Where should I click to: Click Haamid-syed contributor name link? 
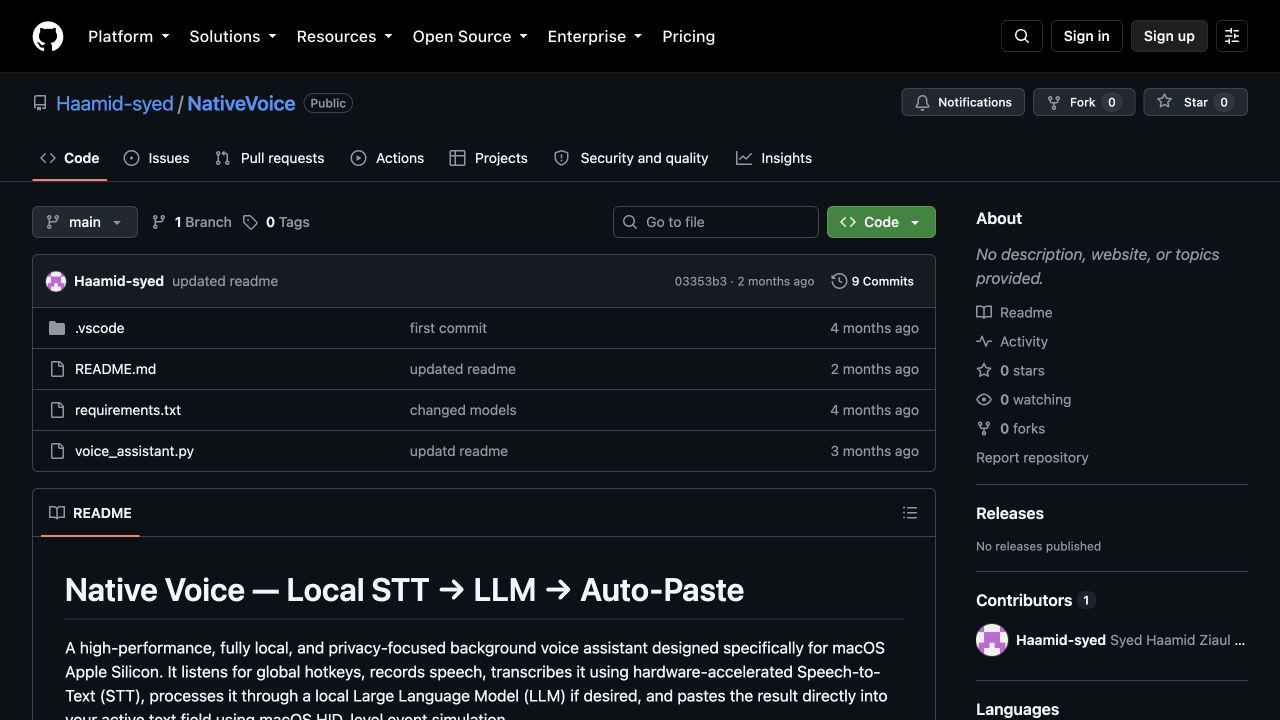click(x=1061, y=640)
